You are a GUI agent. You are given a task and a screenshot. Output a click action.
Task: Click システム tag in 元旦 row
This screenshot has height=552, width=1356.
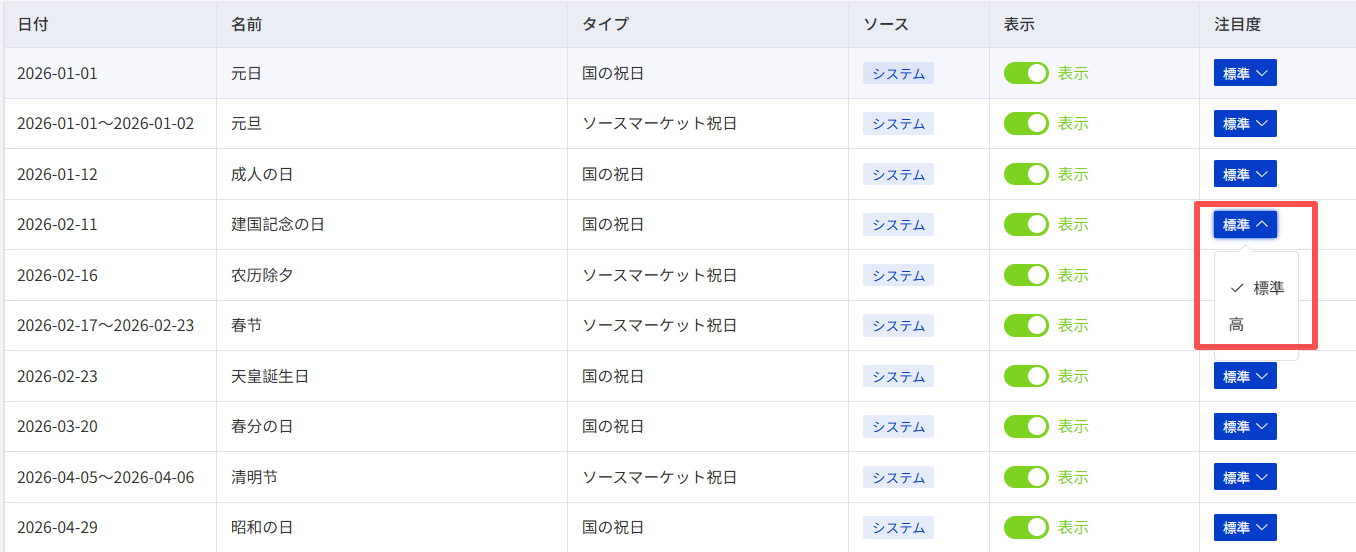click(x=898, y=124)
